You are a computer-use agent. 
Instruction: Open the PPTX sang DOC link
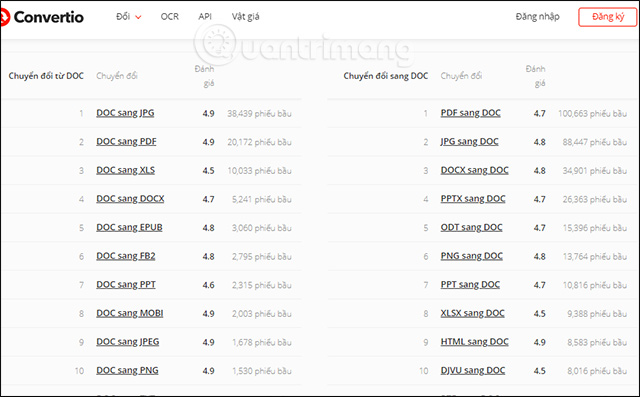[x=473, y=199]
